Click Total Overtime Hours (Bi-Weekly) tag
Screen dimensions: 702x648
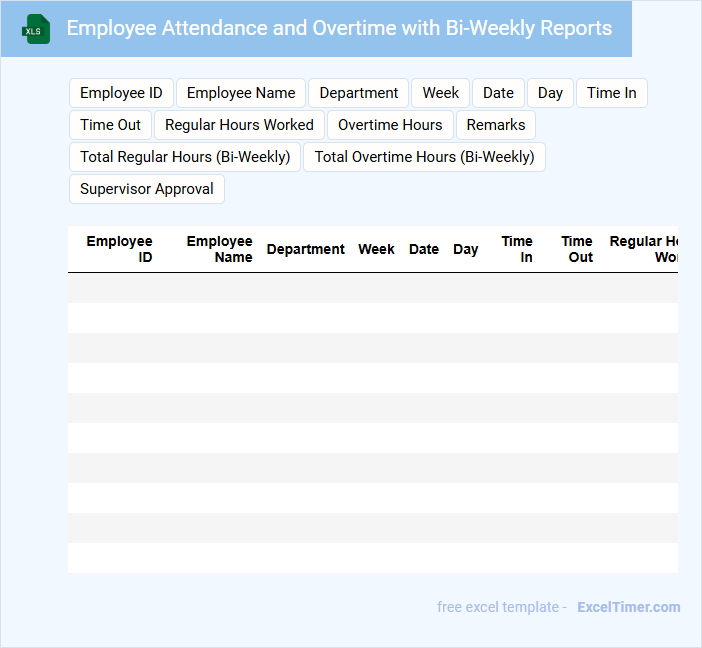point(424,157)
